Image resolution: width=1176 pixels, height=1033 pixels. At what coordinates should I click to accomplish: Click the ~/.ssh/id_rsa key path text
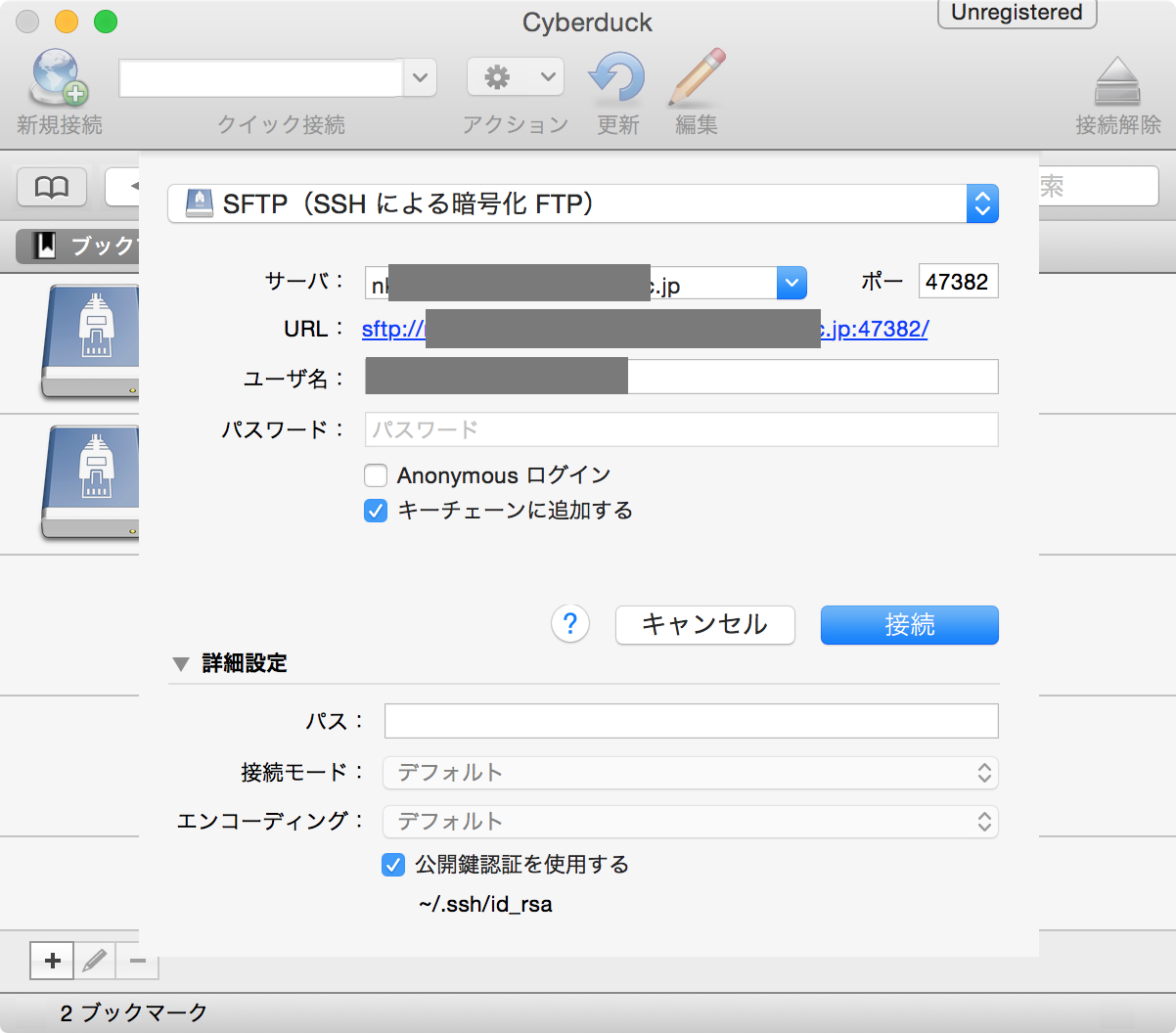click(x=485, y=905)
